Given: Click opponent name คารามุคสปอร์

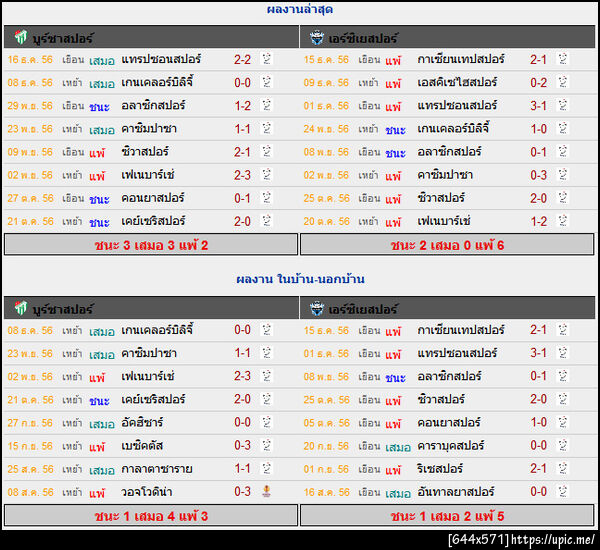Looking at the screenshot, I should [451, 446].
